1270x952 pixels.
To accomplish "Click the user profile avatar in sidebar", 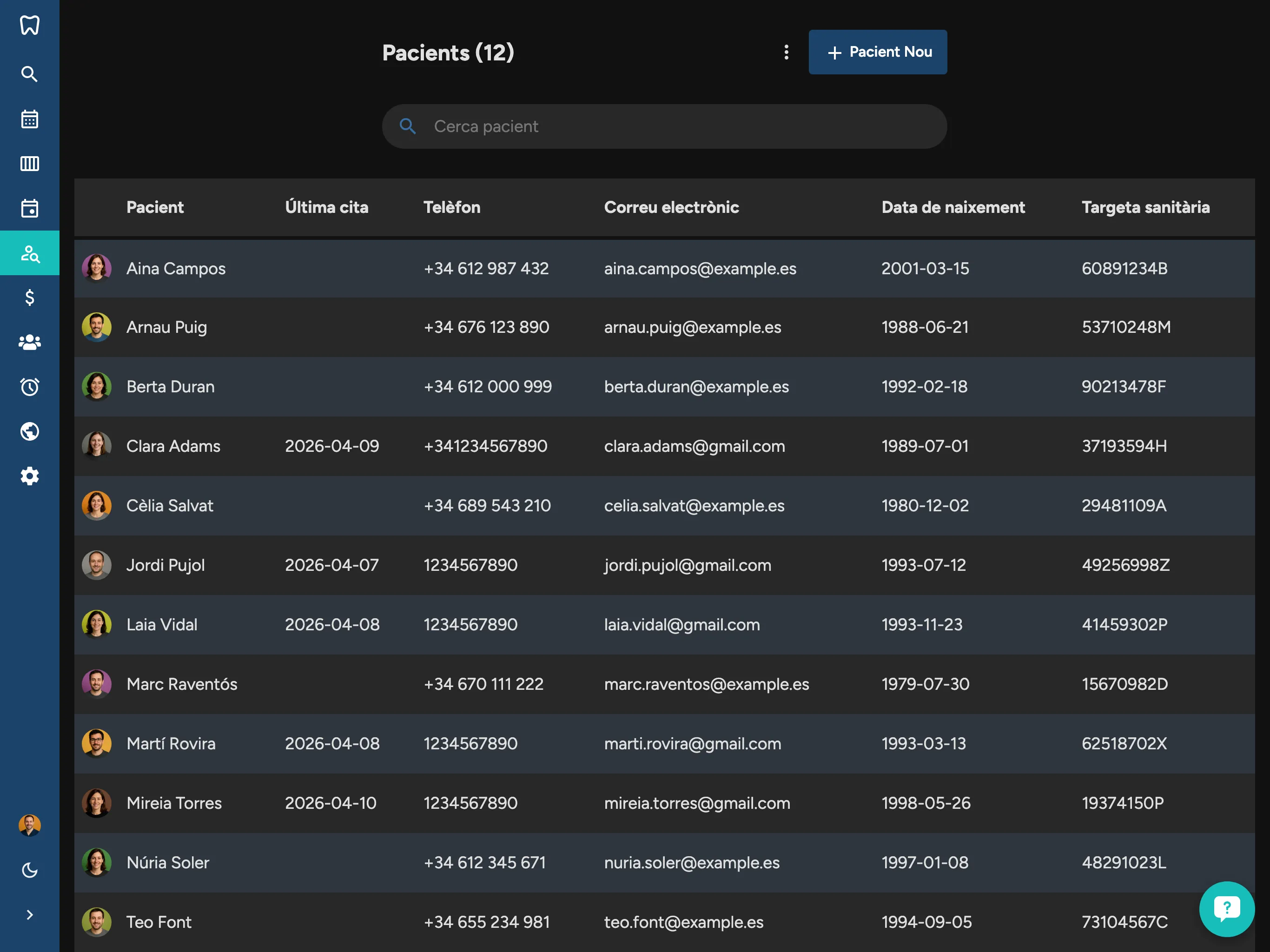I will 29,825.
